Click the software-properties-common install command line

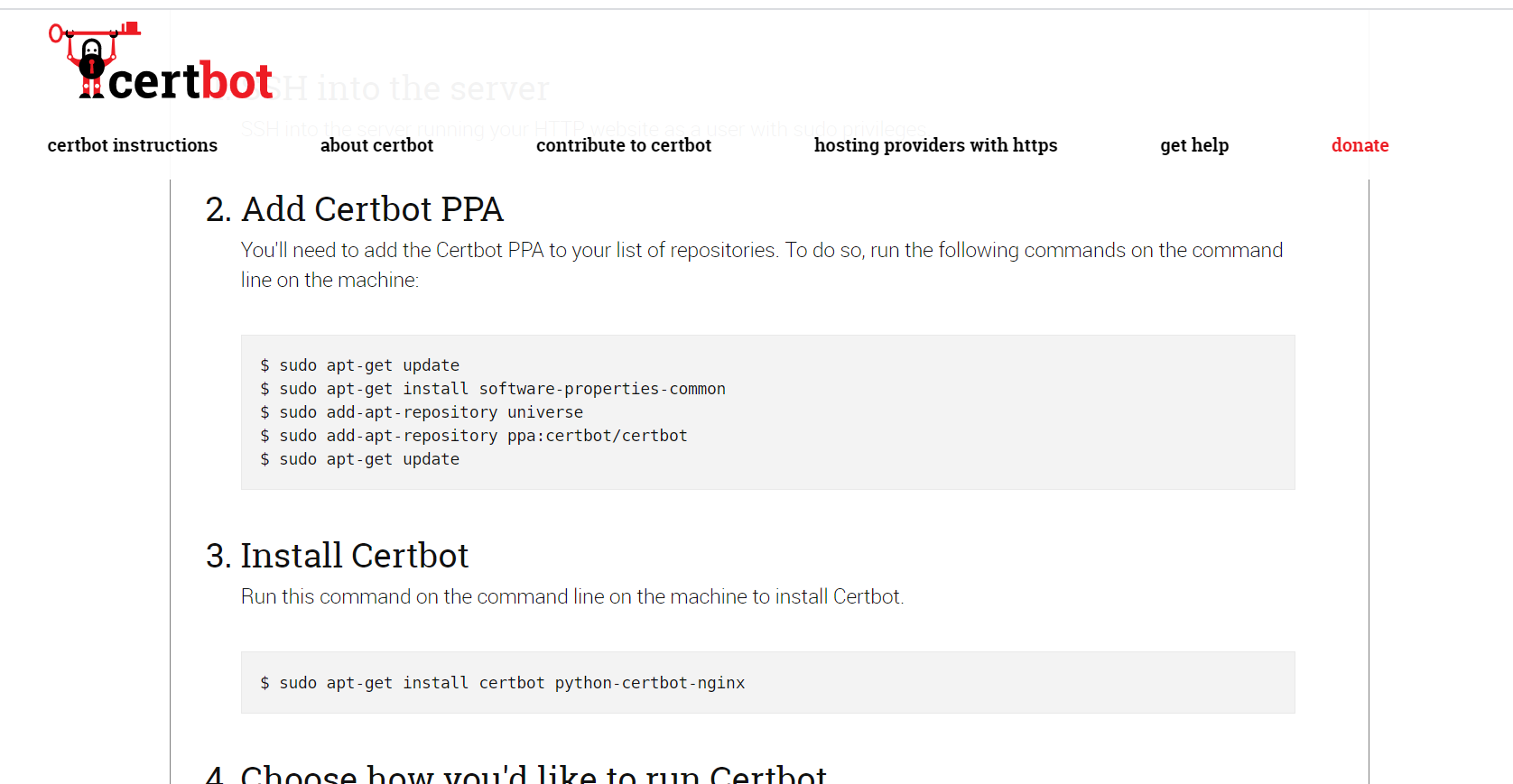[493, 389]
